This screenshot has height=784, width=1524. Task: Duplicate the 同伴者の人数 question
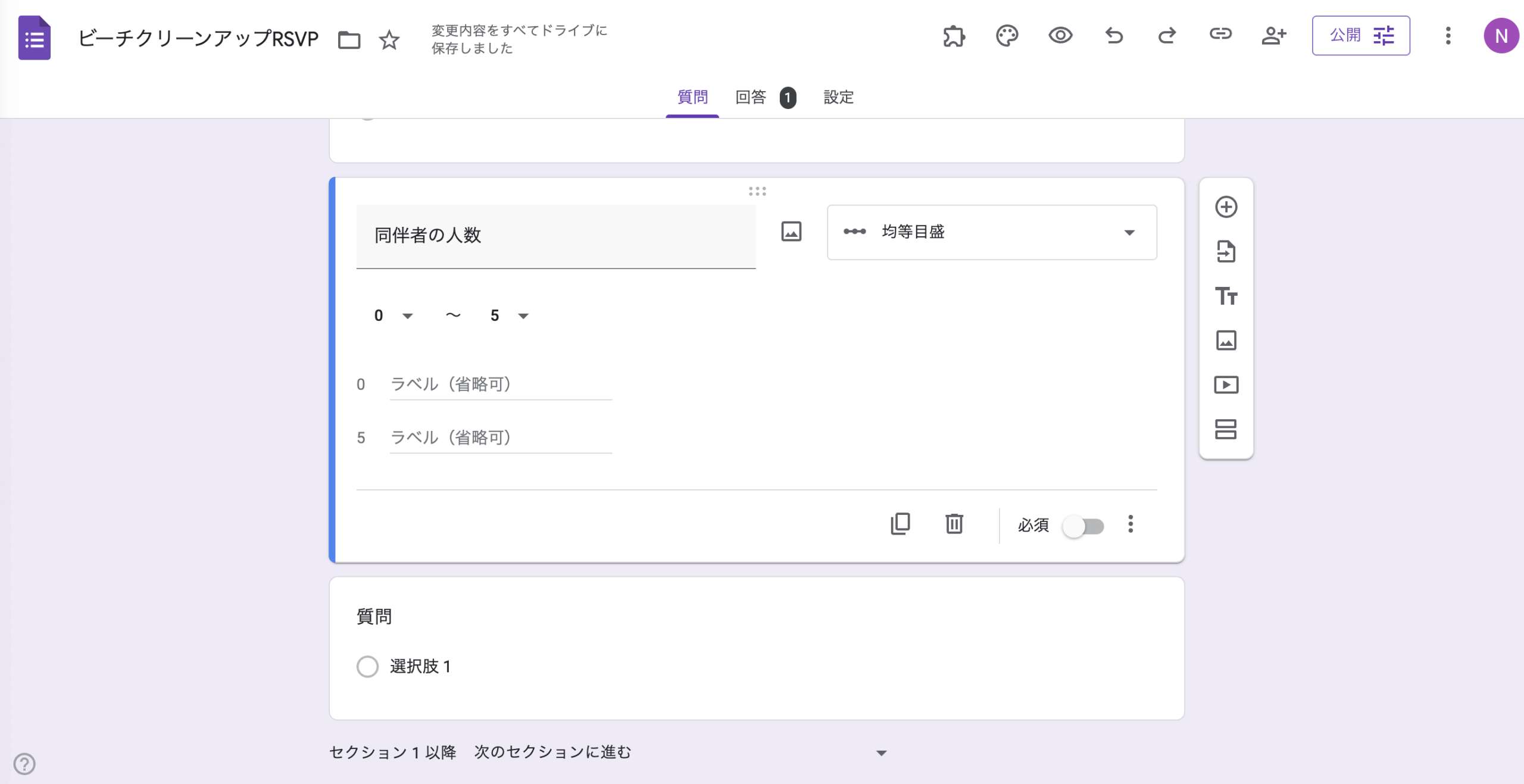(900, 524)
